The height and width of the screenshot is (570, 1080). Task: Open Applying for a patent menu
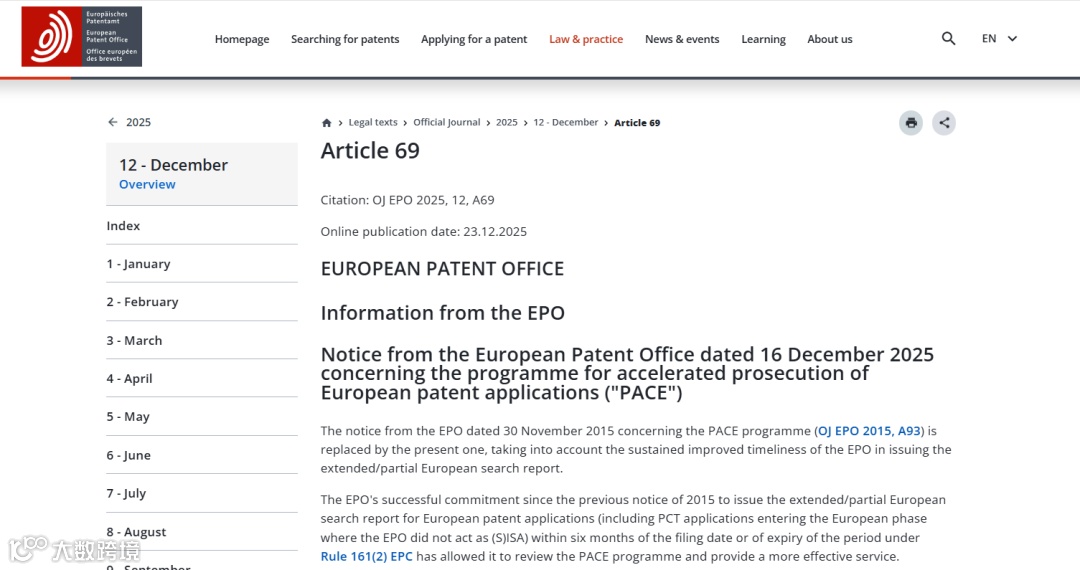[474, 39]
